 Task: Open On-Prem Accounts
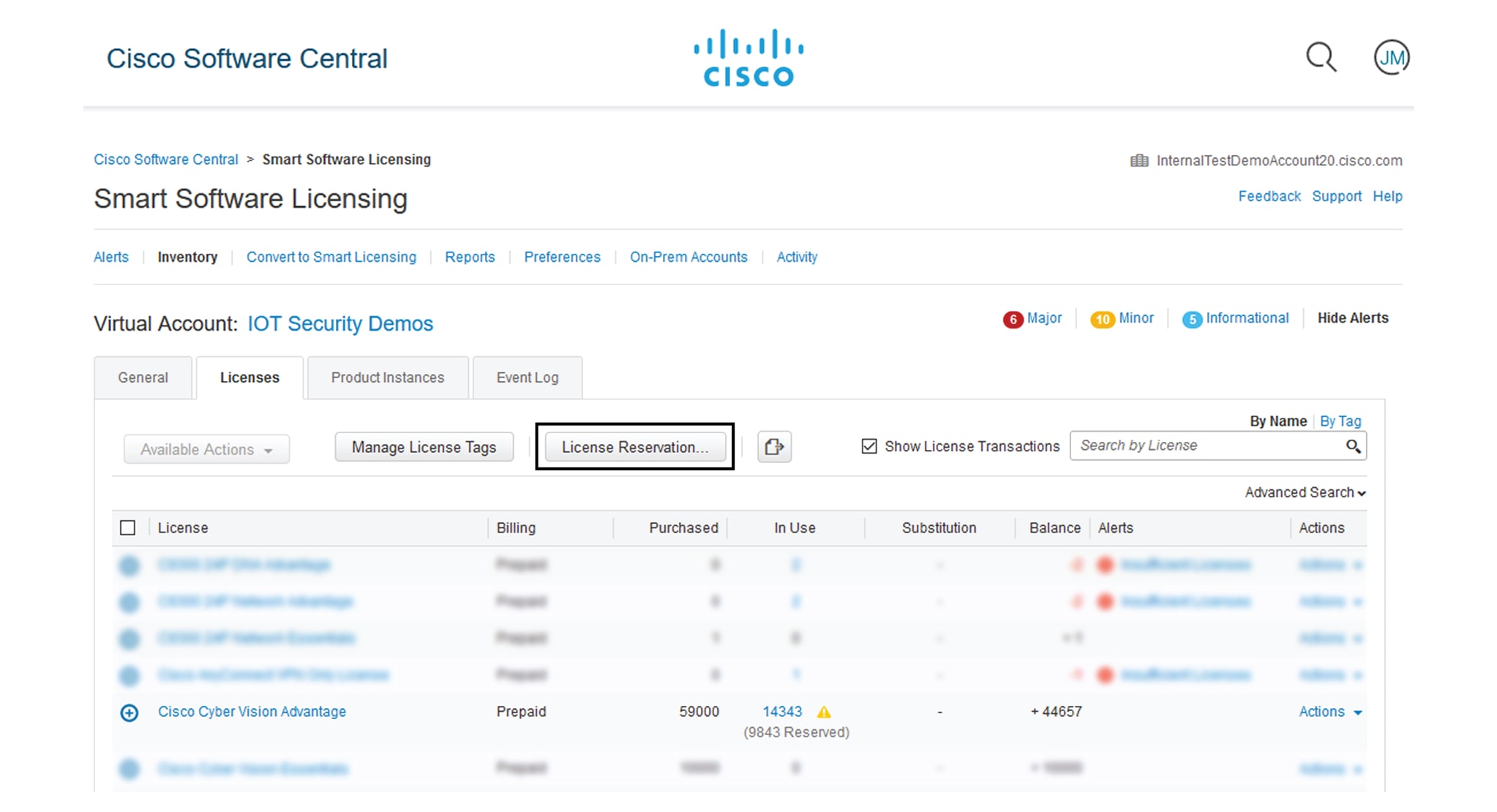coord(689,257)
